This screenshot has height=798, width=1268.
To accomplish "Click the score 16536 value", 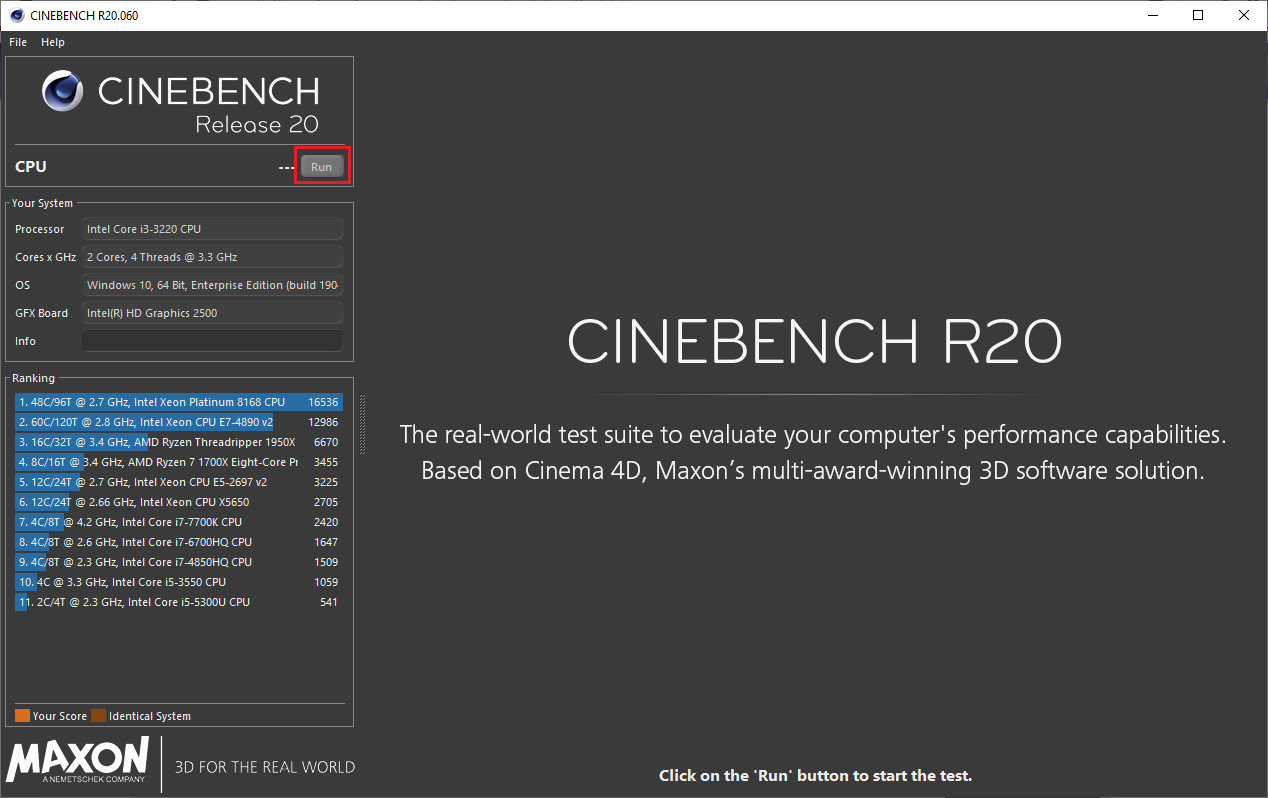I will pos(323,402).
